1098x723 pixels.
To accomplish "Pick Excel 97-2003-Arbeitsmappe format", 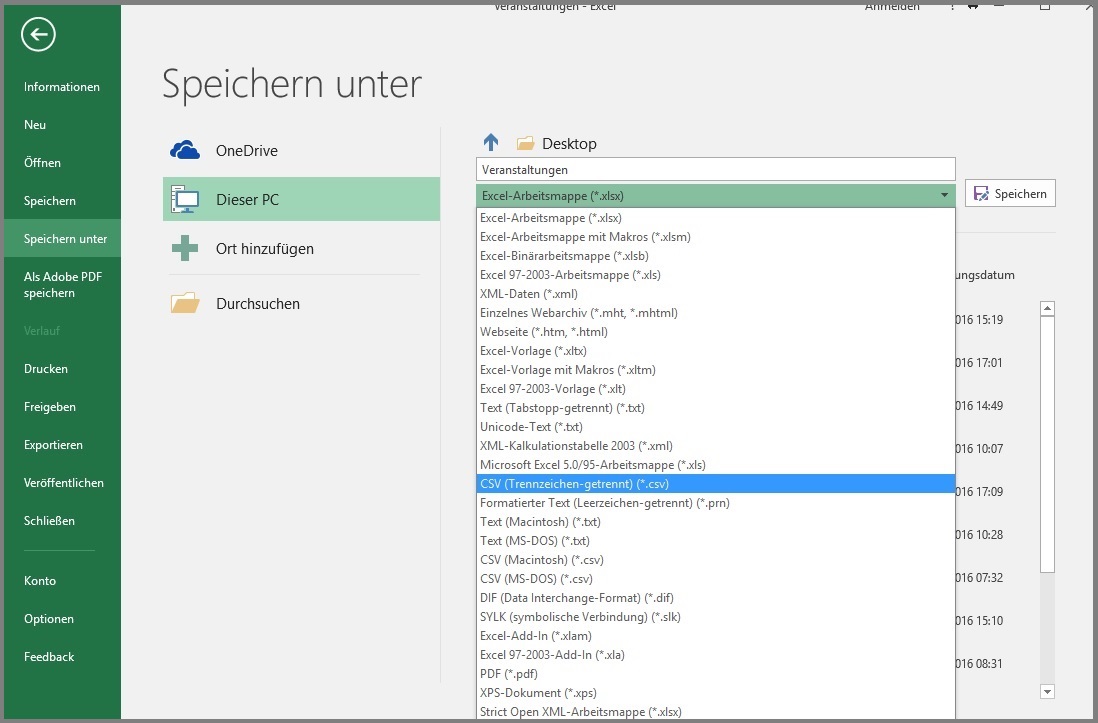I will (570, 274).
